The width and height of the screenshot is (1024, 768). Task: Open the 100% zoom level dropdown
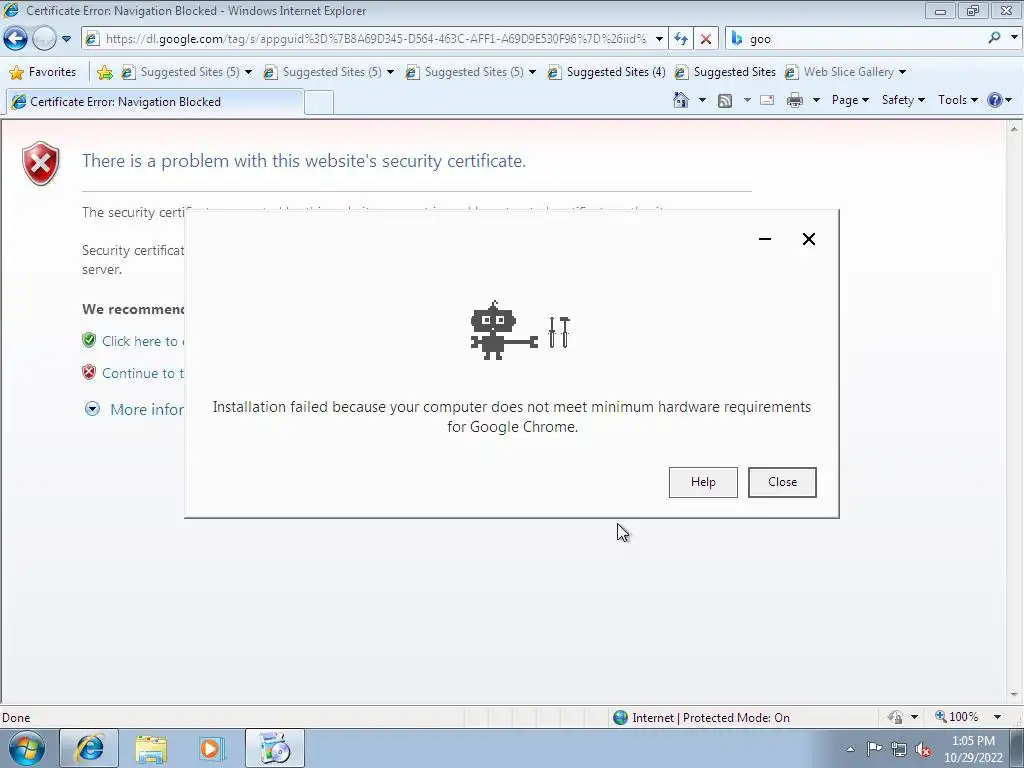click(997, 717)
